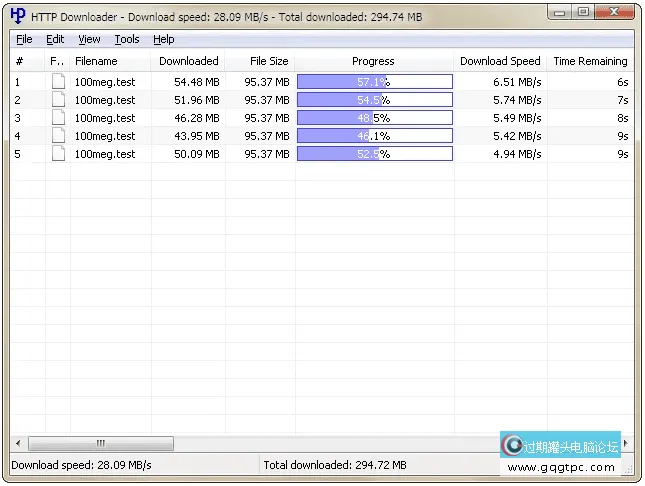Click the horizontal scrollbar left arrow
645x486 pixels.
(x=18, y=443)
